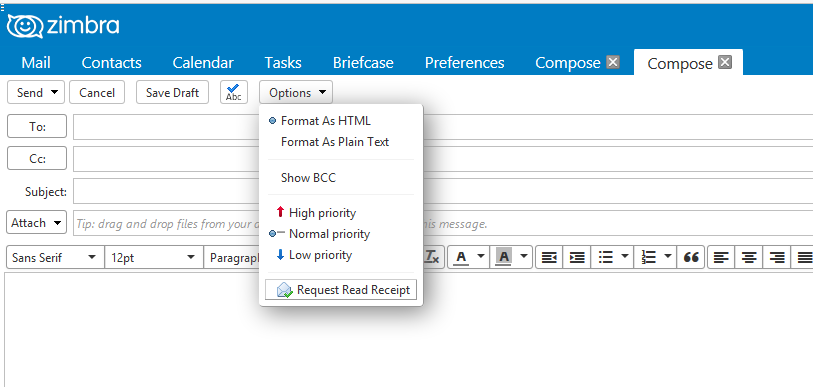Image resolution: width=813 pixels, height=387 pixels.
Task: Open numbered list style dropdown arrow
Action: point(668,256)
